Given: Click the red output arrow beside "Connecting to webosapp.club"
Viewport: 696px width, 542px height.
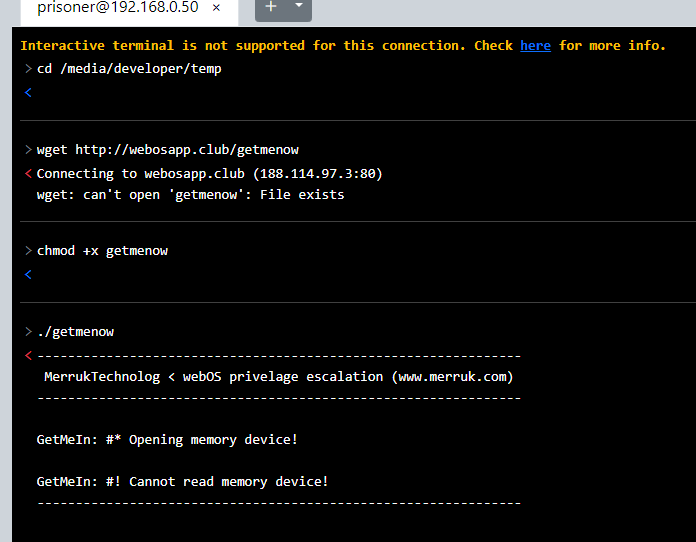Looking at the screenshot, I should (x=28, y=174).
